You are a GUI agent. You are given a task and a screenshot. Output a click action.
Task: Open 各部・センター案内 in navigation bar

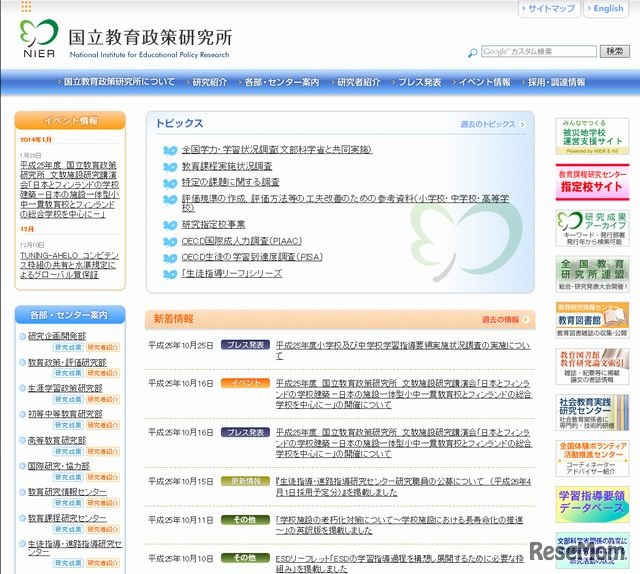point(279,82)
